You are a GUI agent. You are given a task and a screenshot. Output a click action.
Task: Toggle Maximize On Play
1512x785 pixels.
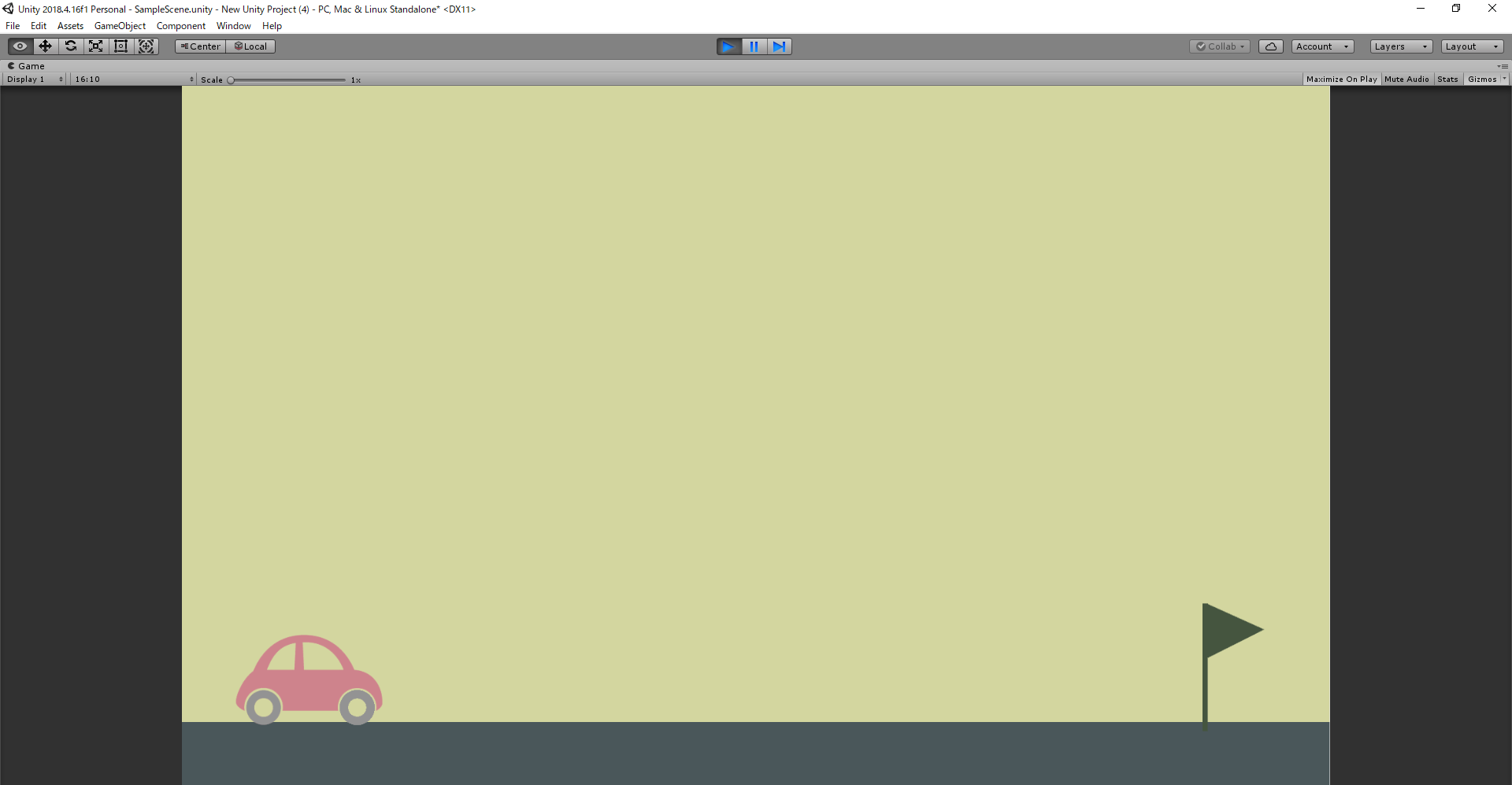[x=1341, y=79]
